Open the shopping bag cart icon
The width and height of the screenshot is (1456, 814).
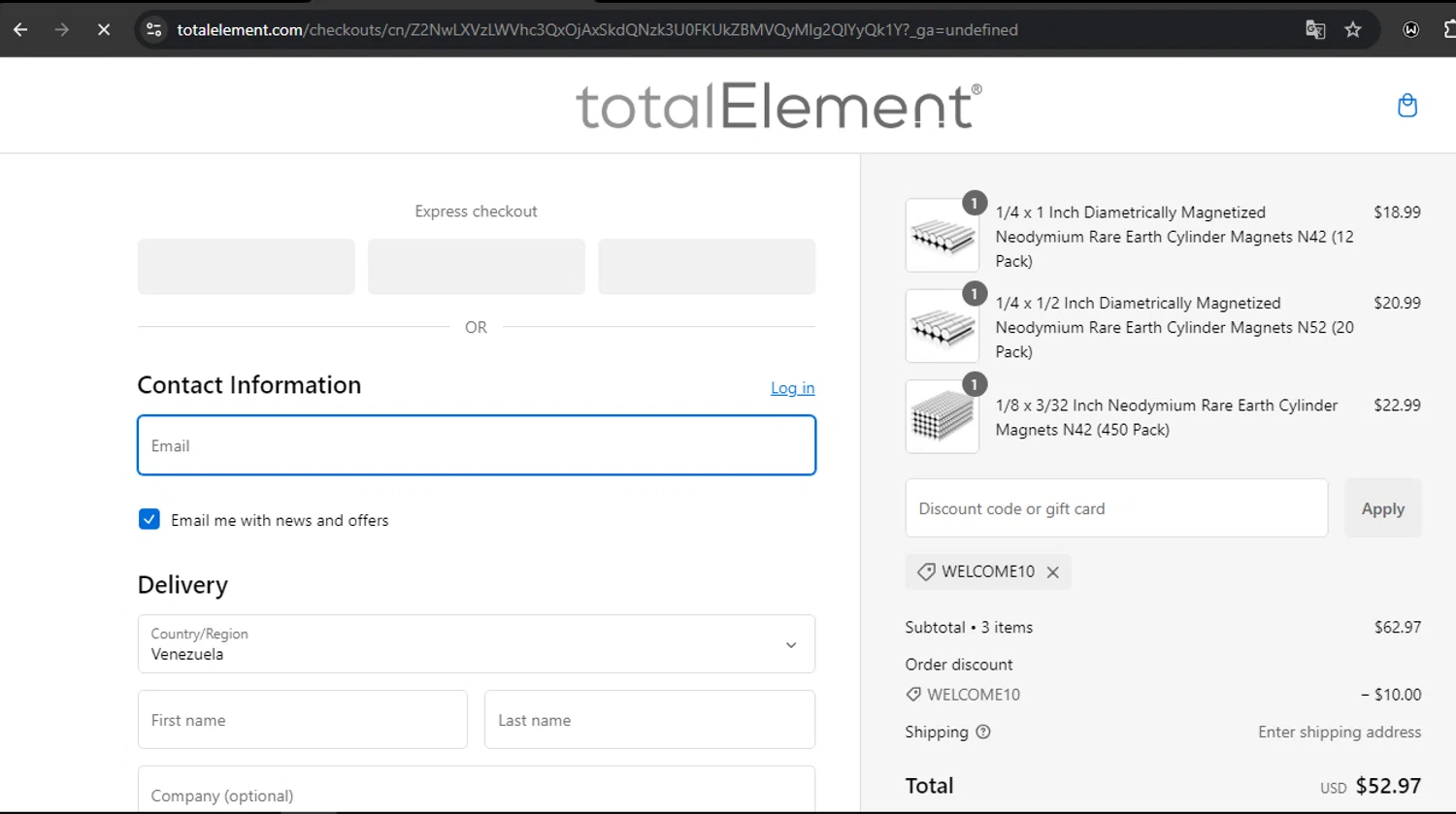pyautogui.click(x=1407, y=105)
